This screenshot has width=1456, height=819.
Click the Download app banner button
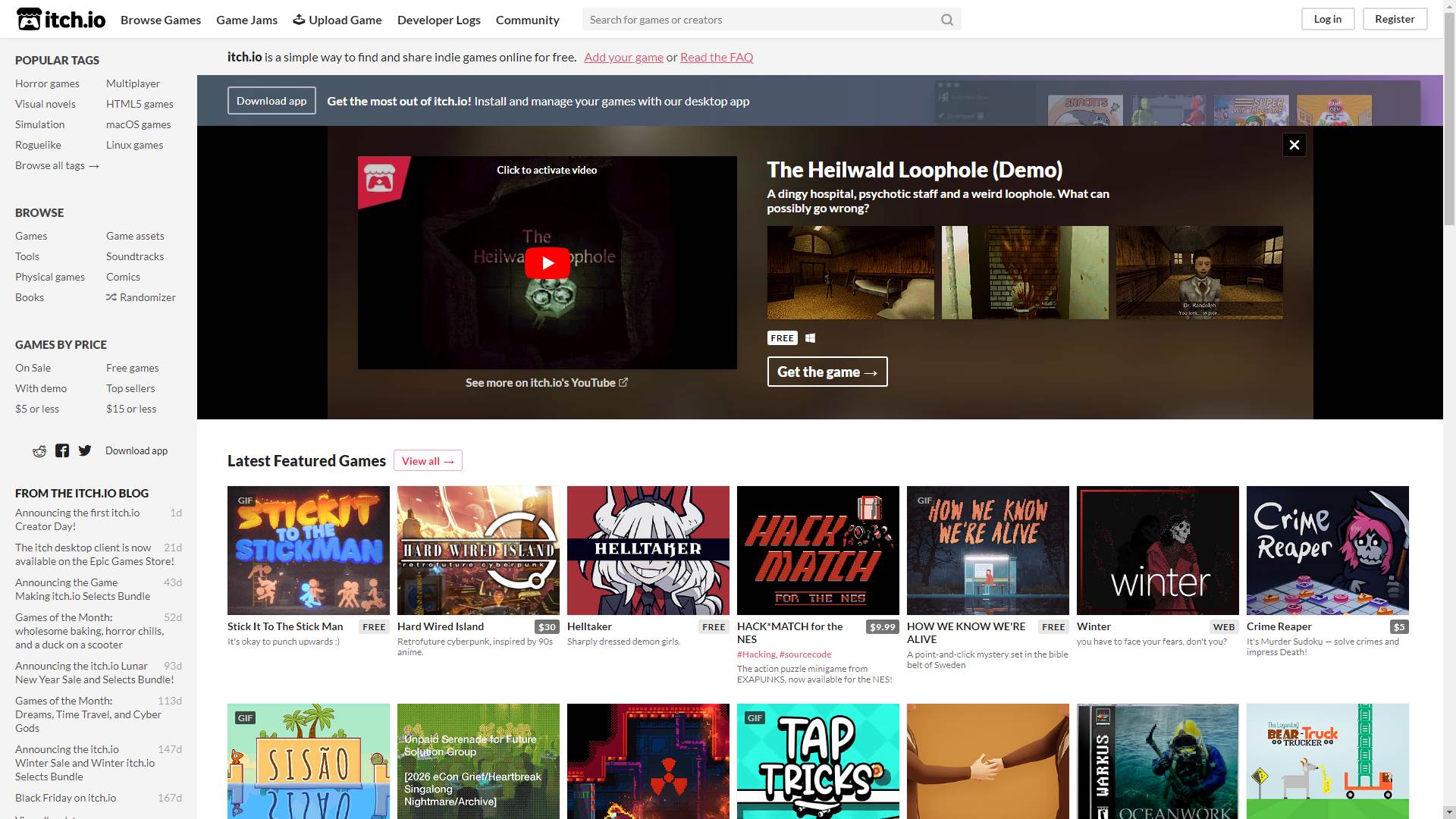click(271, 101)
